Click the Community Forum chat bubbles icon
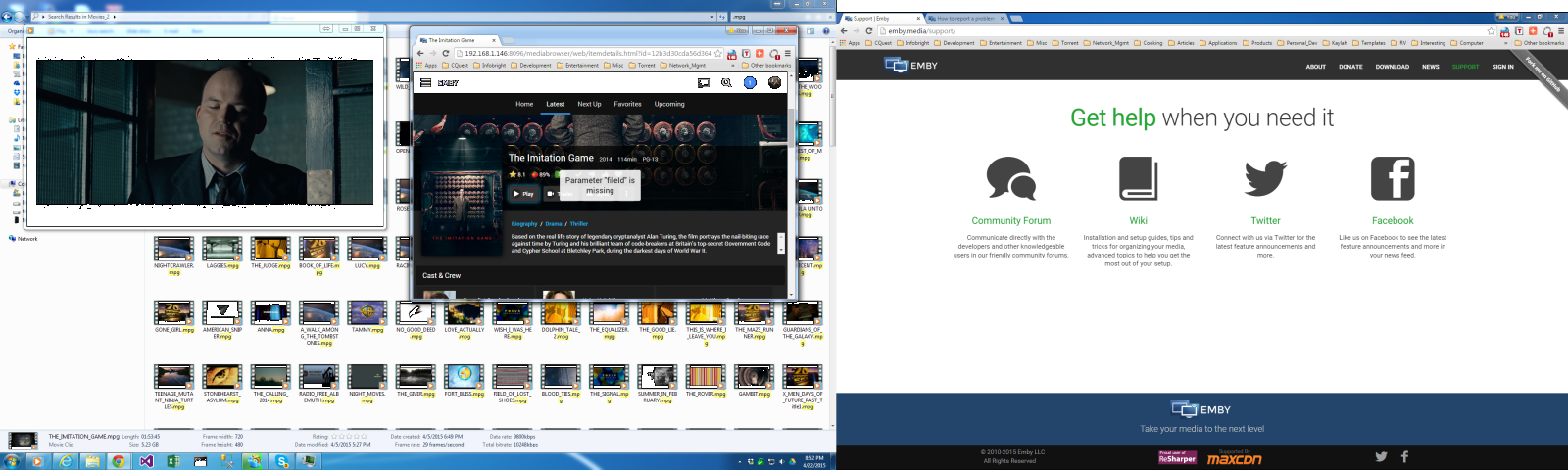 pyautogui.click(x=1010, y=178)
